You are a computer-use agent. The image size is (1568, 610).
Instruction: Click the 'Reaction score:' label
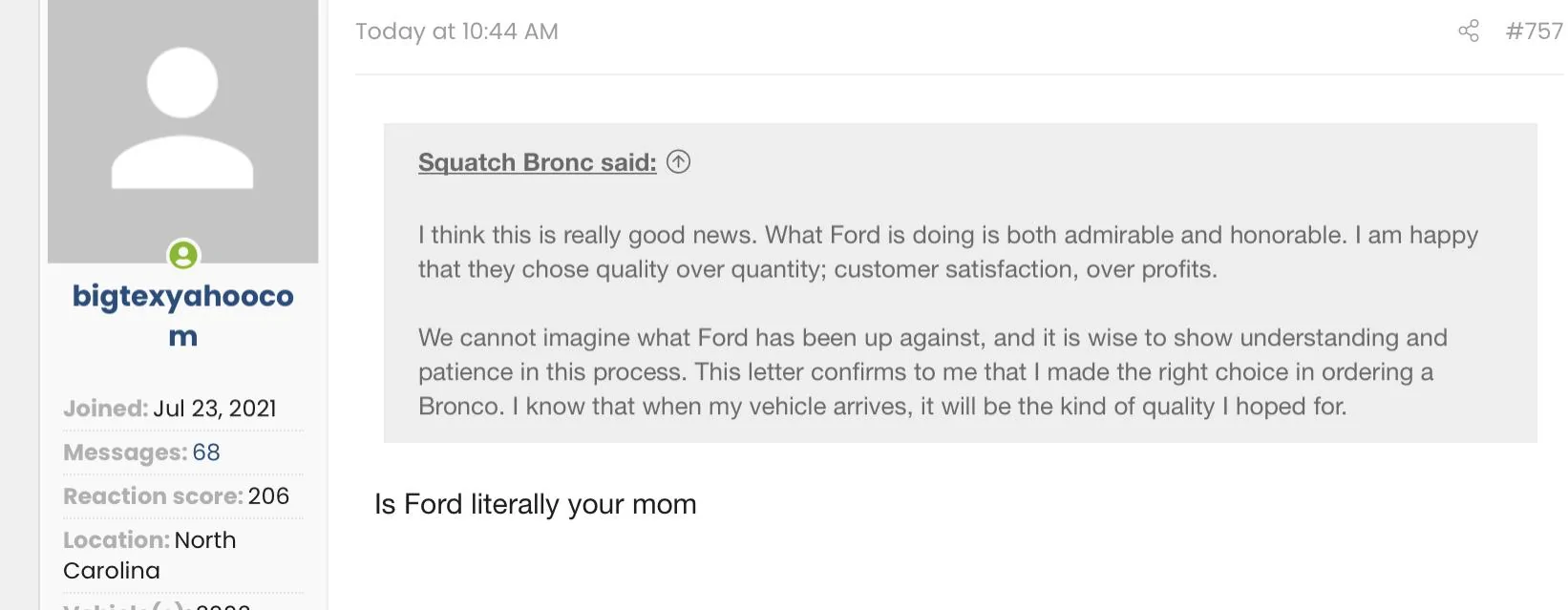coord(154,496)
